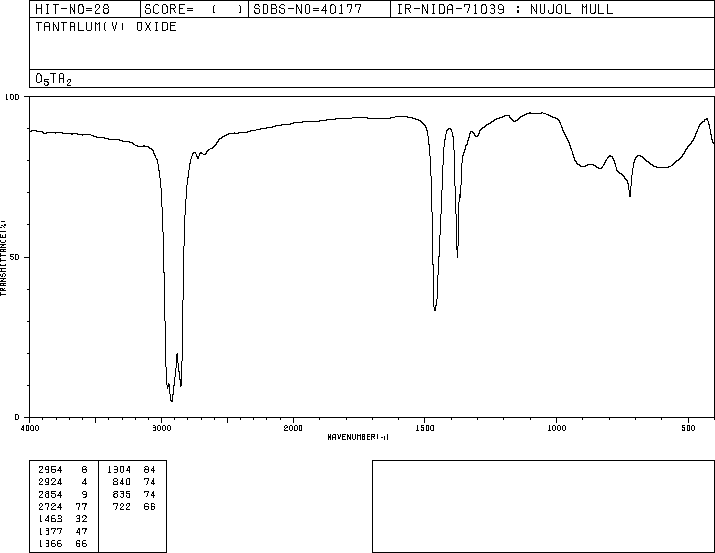
Task: Select peak table entry 2854
Action: pyautogui.click(x=50, y=495)
